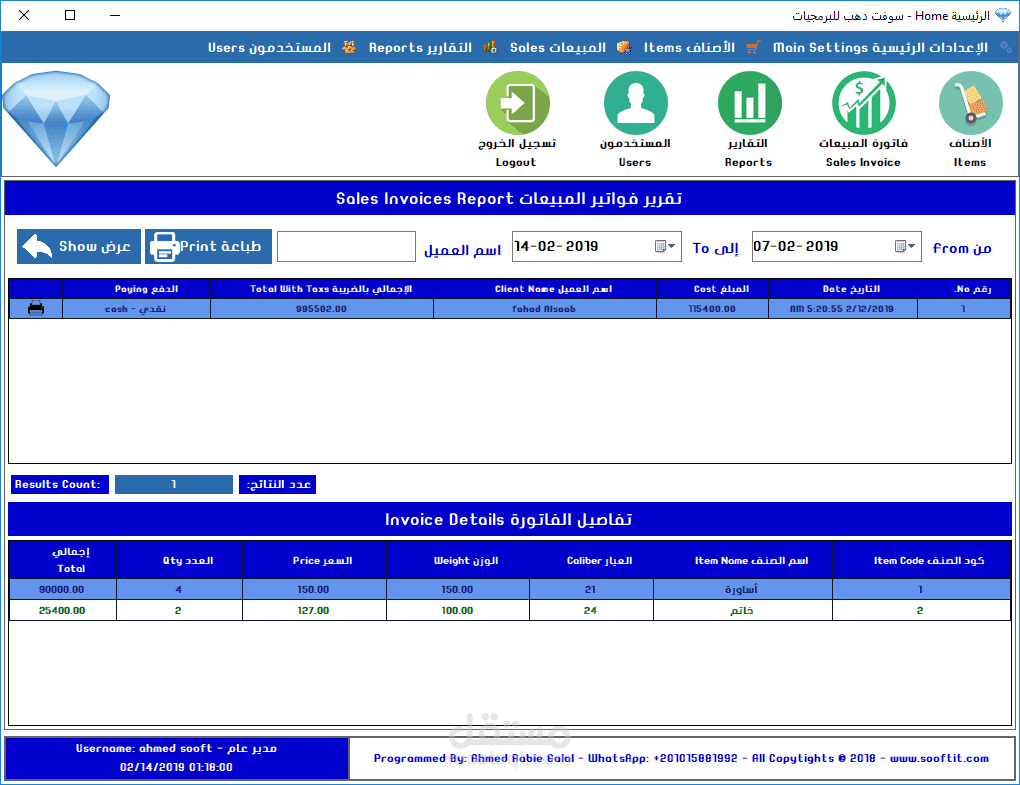Image resolution: width=1020 pixels, height=785 pixels.
Task: Click the people icon beside Users menu
Action: [349, 47]
